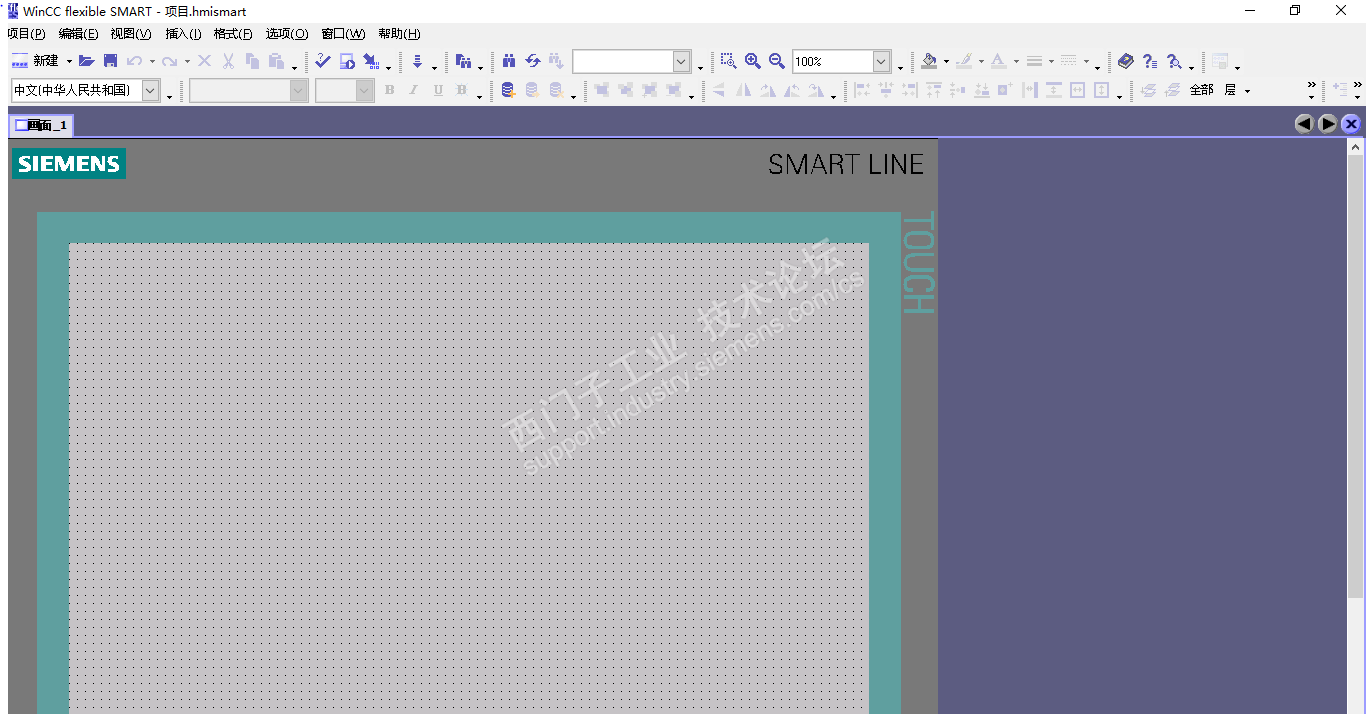Click the 新建 (New) toolbar button
The width and height of the screenshot is (1366, 714).
[x=35, y=61]
